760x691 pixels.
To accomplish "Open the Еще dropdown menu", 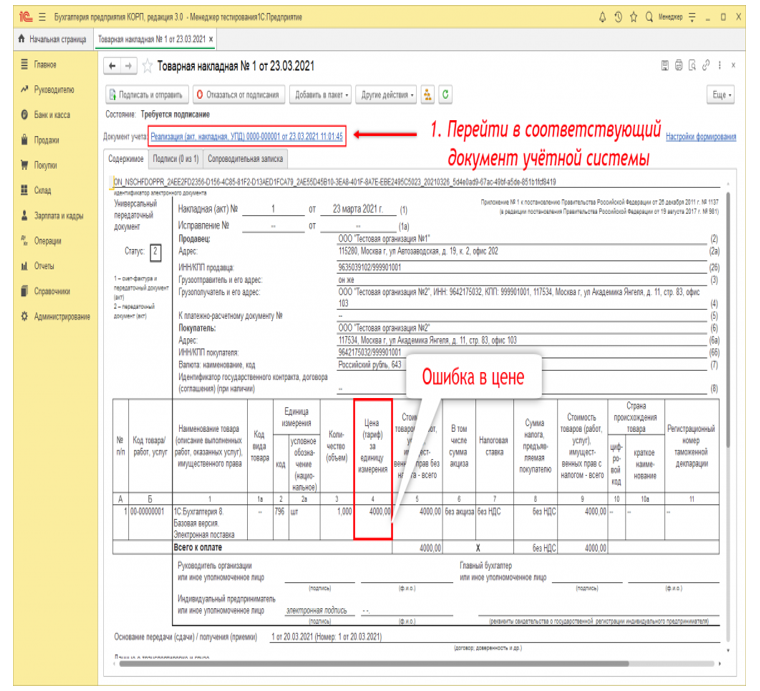I will point(721,94).
